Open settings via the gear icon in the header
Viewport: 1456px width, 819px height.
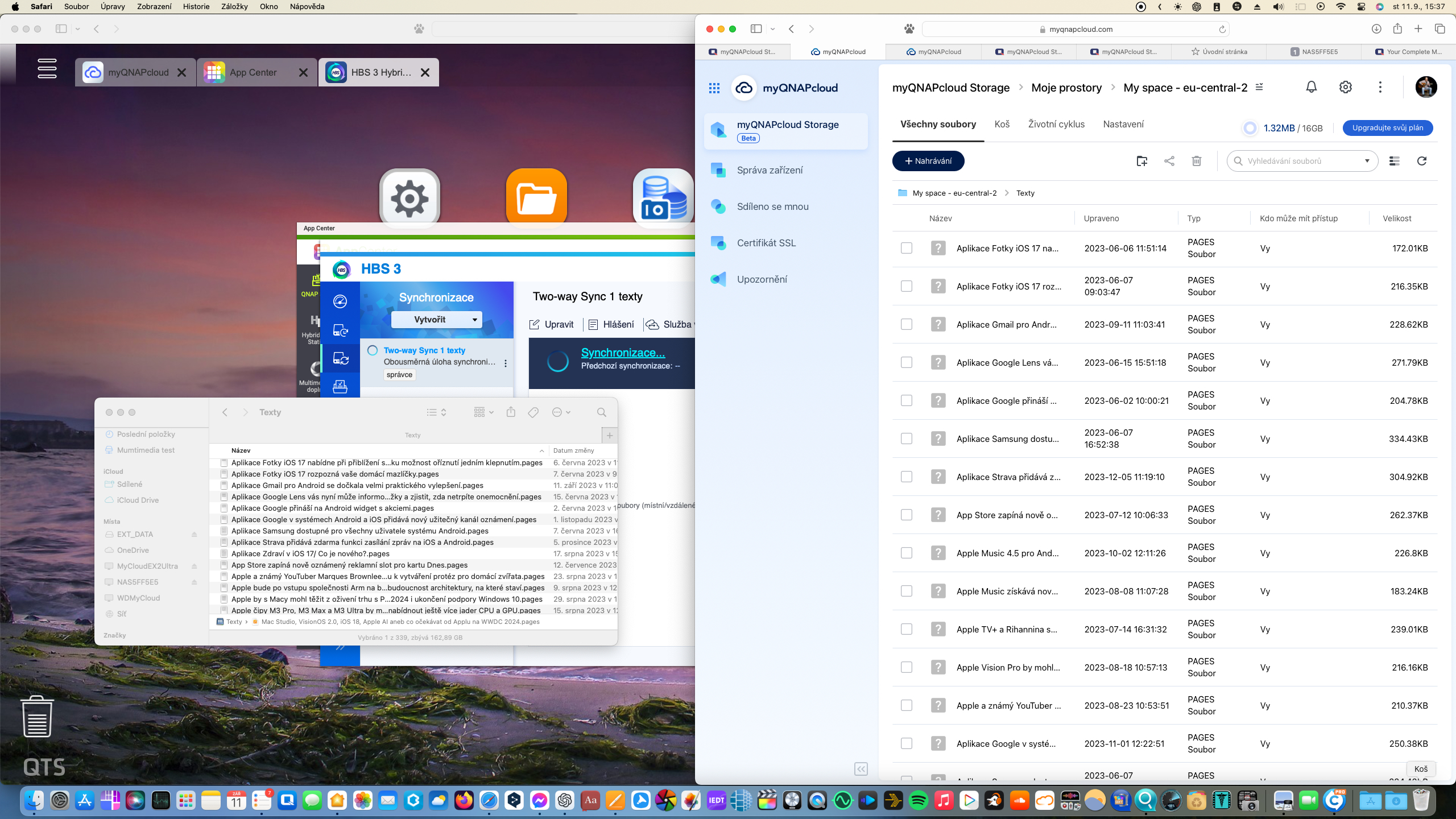pos(1346,87)
